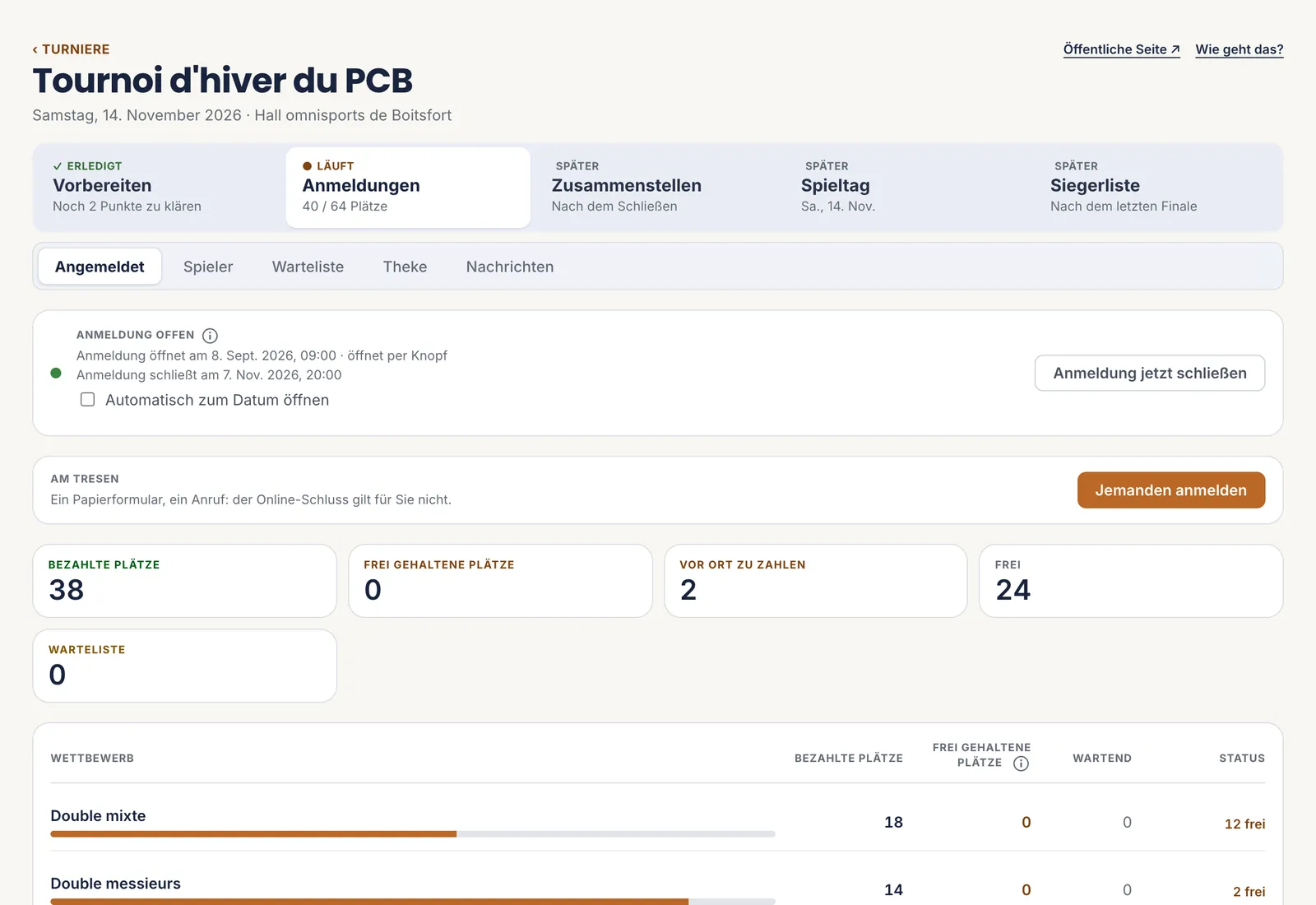This screenshot has width=1316, height=905.
Task: Click the Double messieurs progress bar
Action: pyautogui.click(x=413, y=902)
